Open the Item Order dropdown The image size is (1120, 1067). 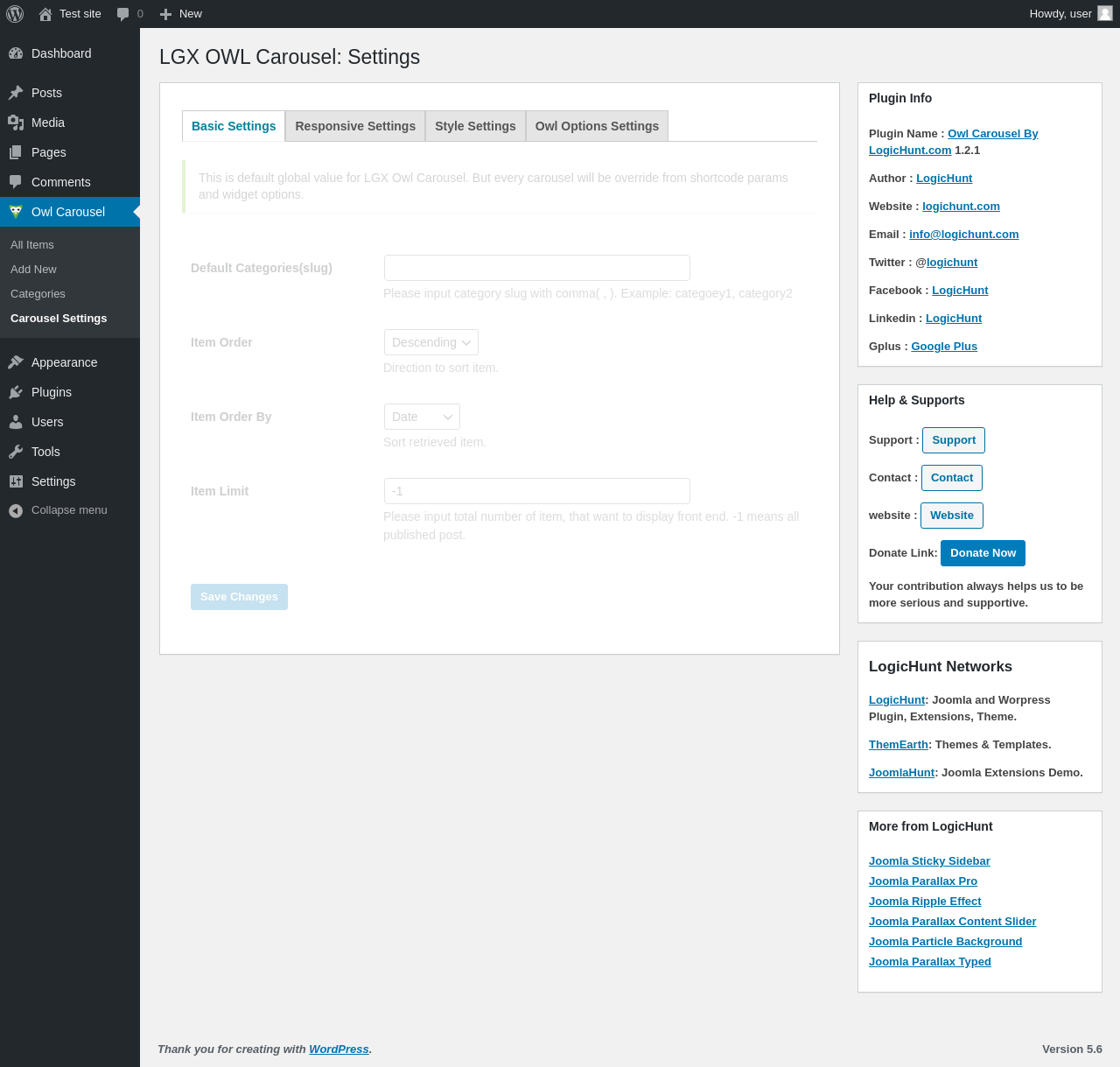click(431, 342)
